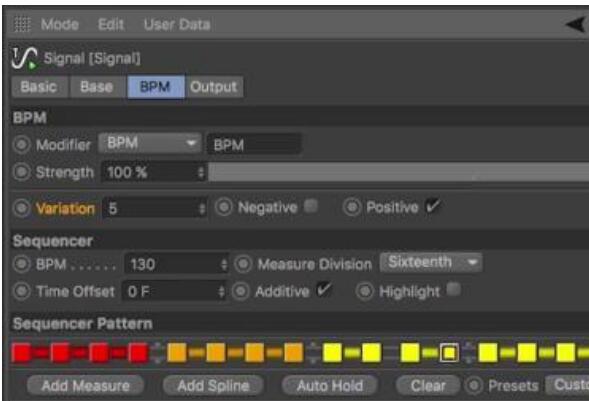Screen dimensions: 589x401
Task: Click the Strength keyframe circle icon
Action: [x=21, y=172]
